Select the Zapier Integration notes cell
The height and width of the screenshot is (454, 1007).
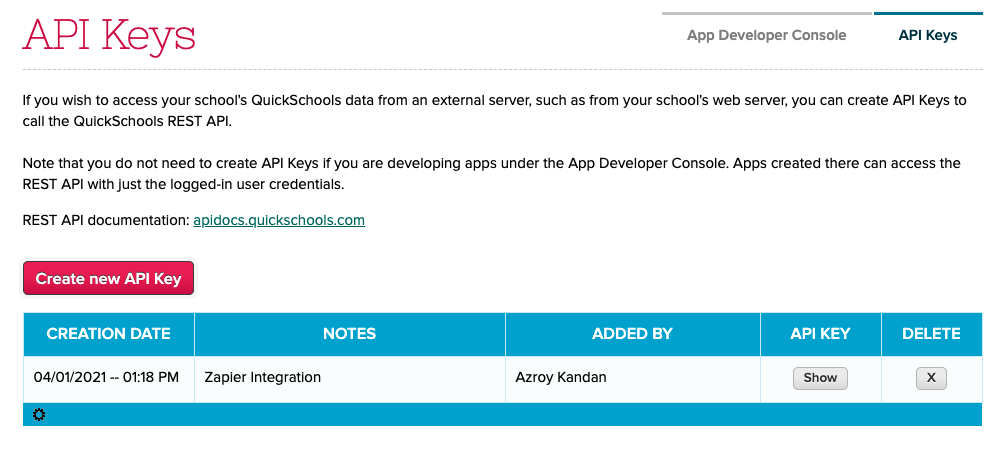click(349, 378)
